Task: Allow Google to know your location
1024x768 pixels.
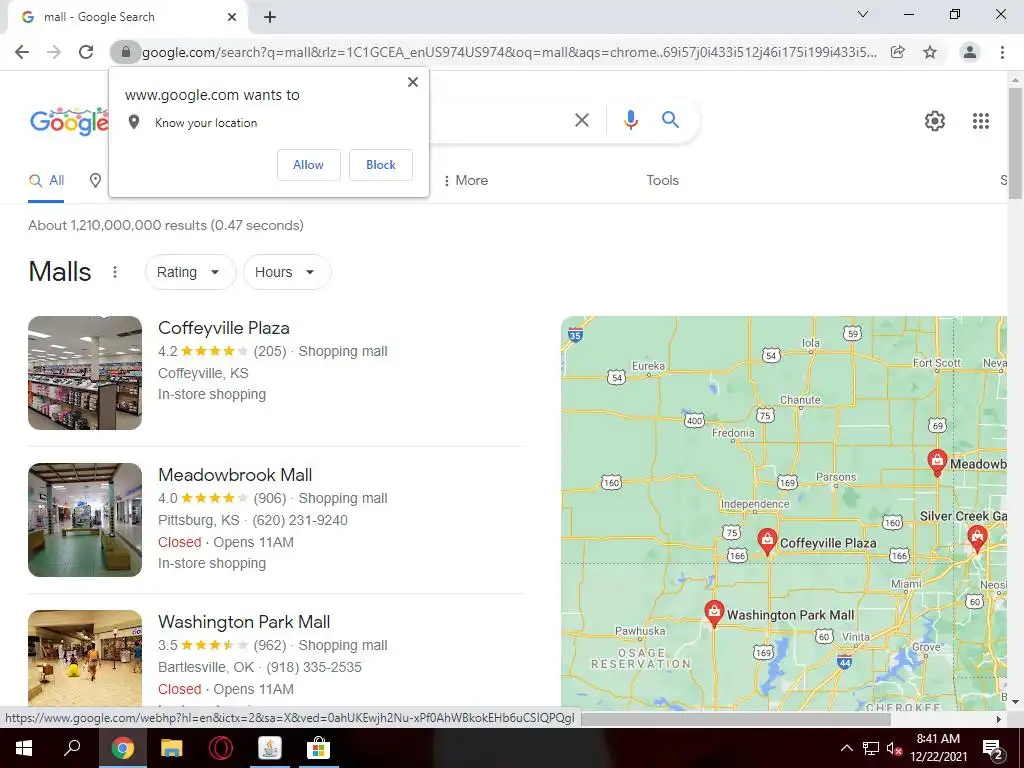Action: pyautogui.click(x=308, y=165)
